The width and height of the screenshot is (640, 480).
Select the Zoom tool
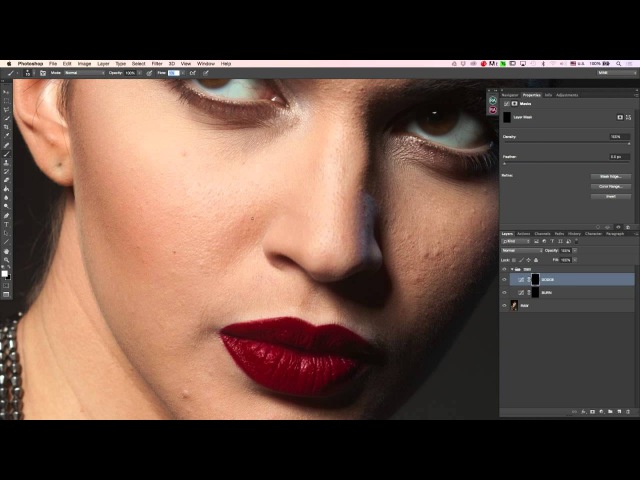pyautogui.click(x=6, y=260)
